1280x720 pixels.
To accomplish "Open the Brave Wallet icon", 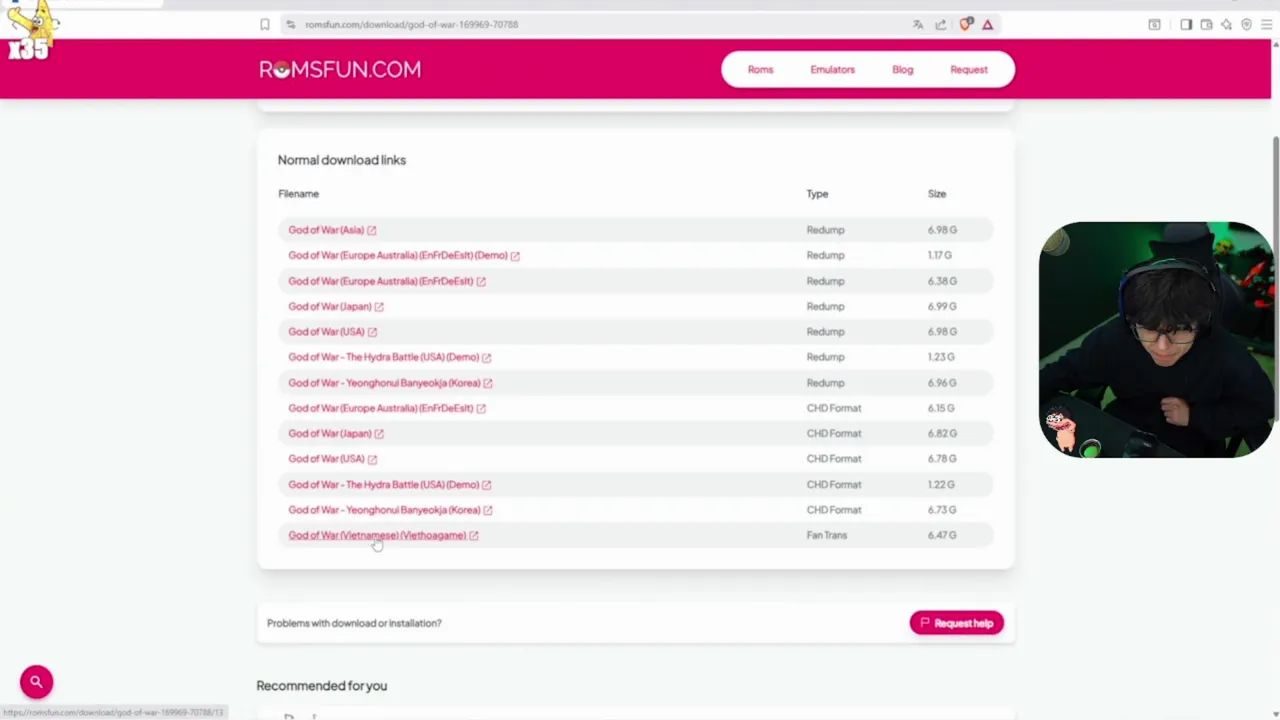I will tap(1206, 25).
